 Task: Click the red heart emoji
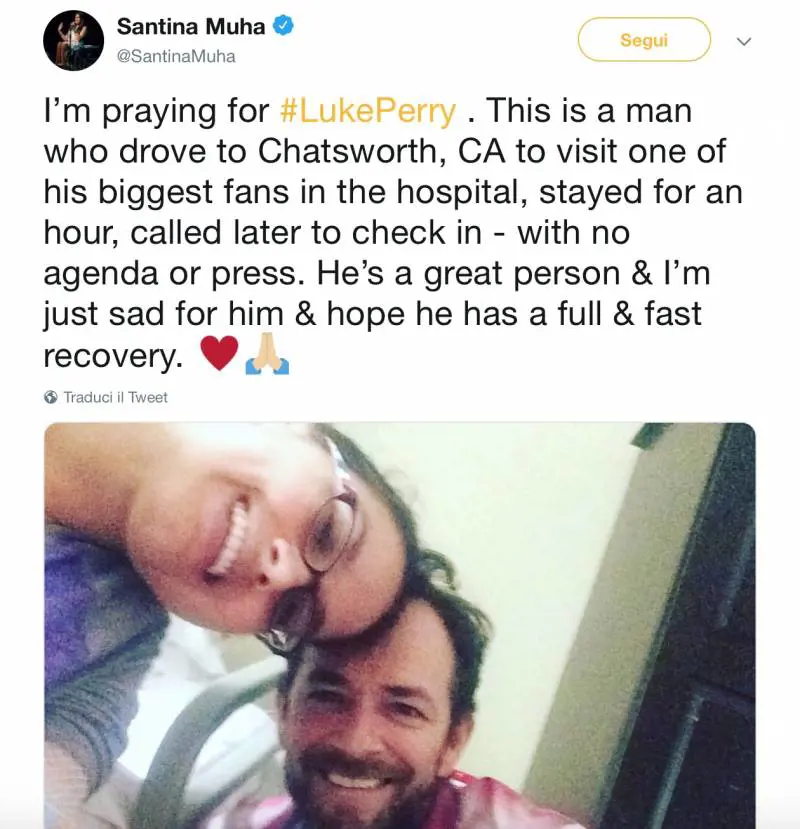tap(220, 353)
